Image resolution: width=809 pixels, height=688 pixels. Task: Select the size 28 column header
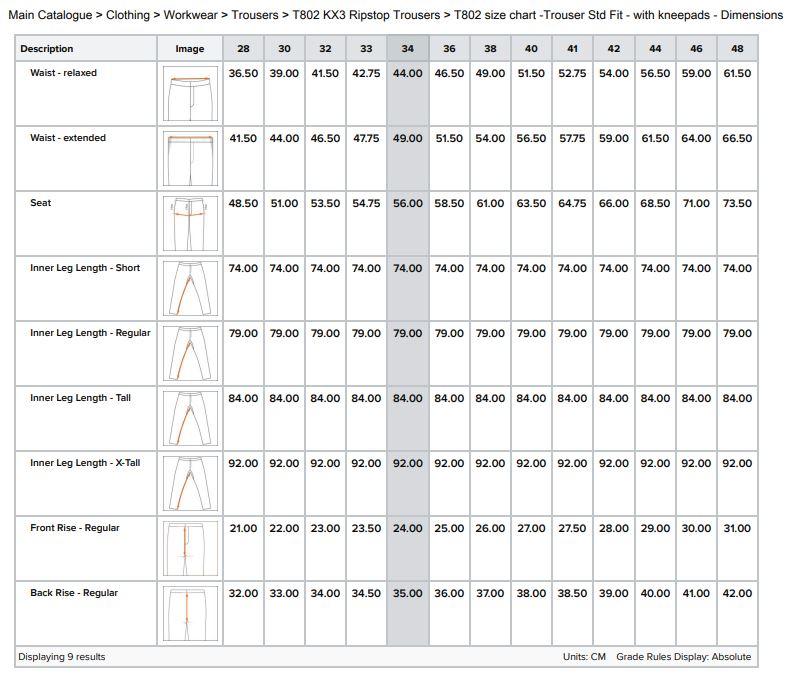pyautogui.click(x=243, y=49)
